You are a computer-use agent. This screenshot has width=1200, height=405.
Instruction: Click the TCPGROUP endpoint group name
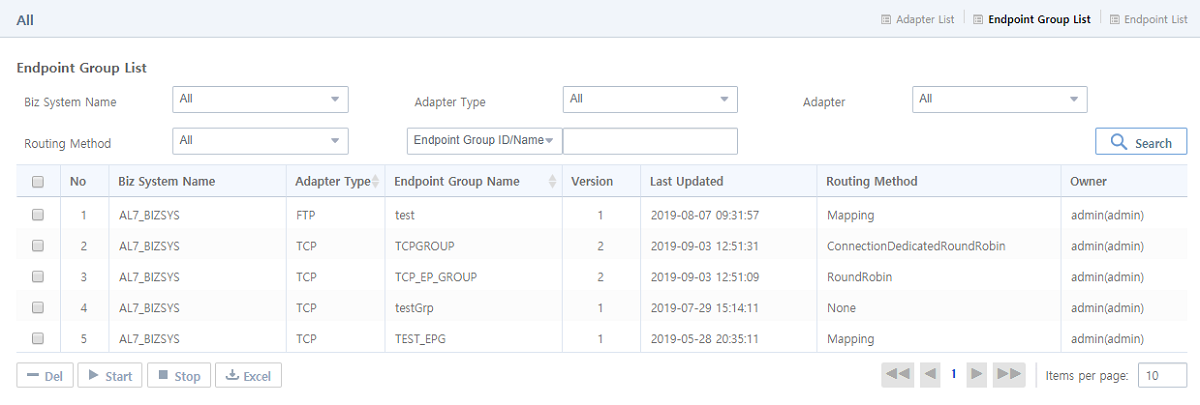click(427, 246)
